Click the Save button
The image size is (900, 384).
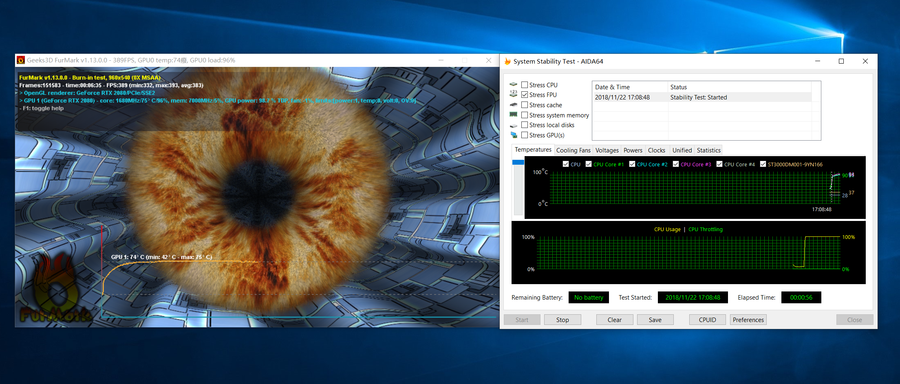click(655, 320)
